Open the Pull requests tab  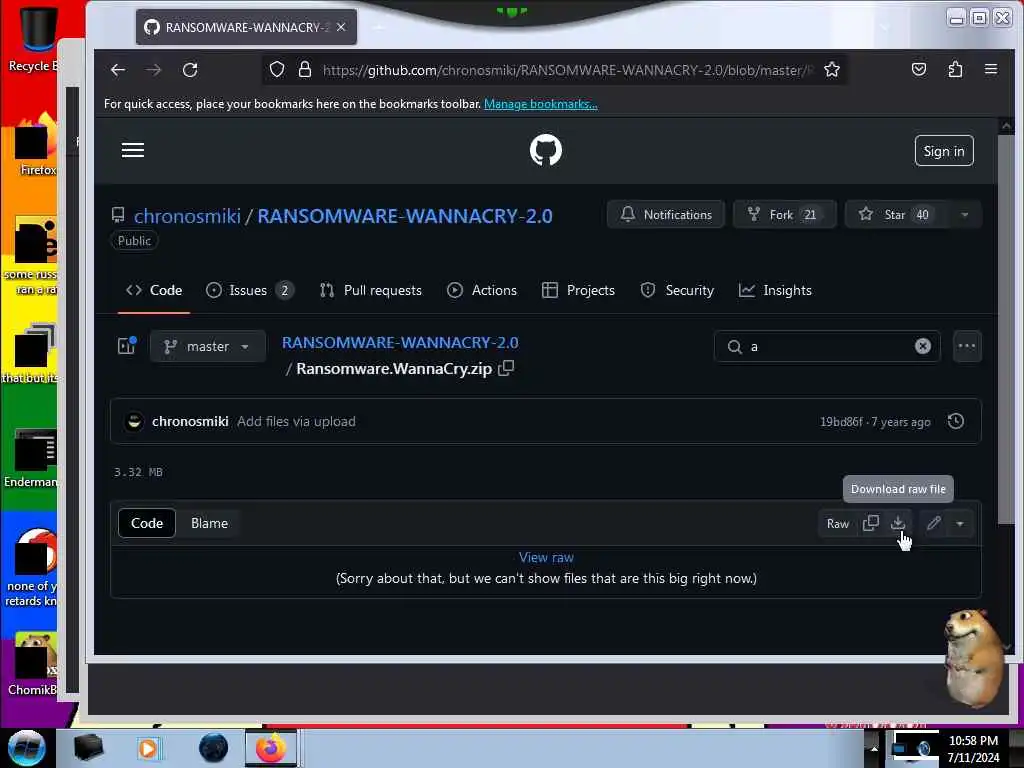[370, 290]
